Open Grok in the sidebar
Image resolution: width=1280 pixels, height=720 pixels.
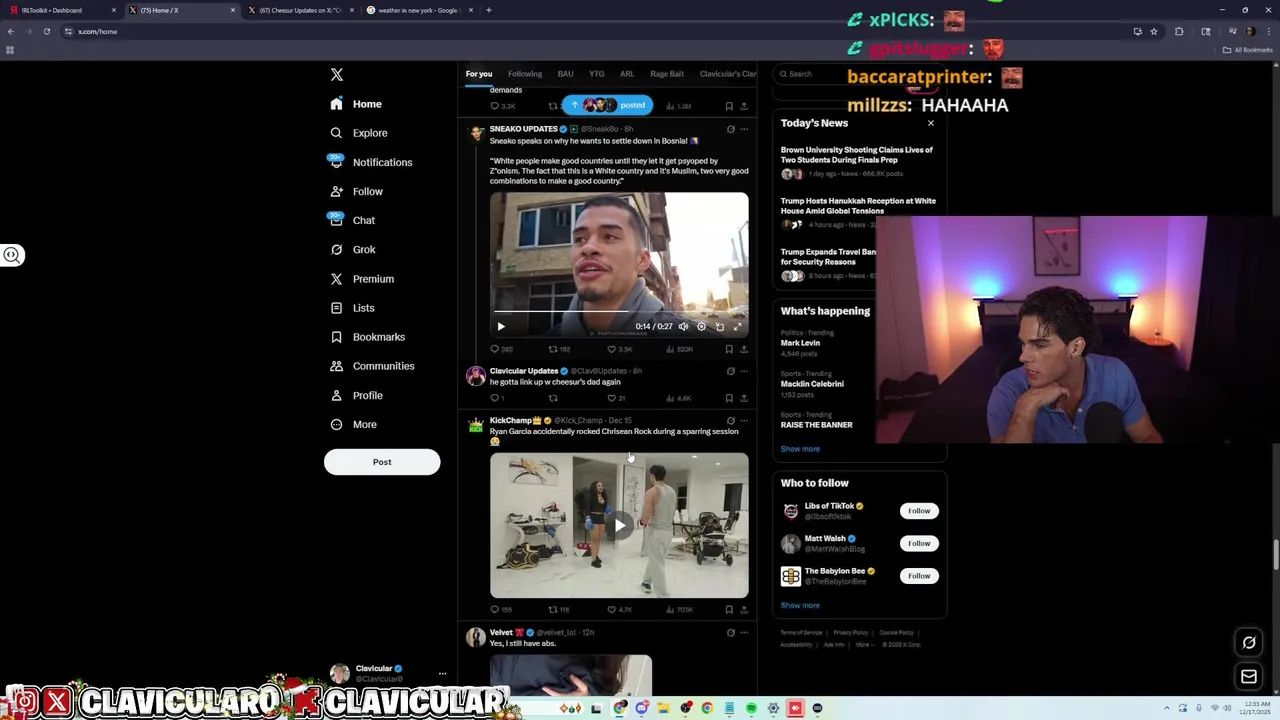click(x=352, y=249)
